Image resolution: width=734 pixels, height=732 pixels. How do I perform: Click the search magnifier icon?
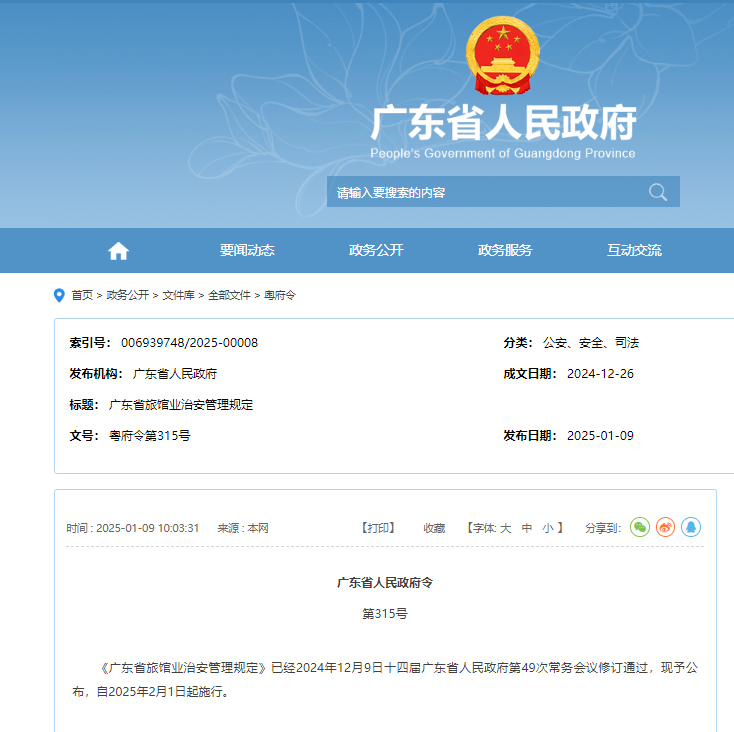tap(657, 192)
